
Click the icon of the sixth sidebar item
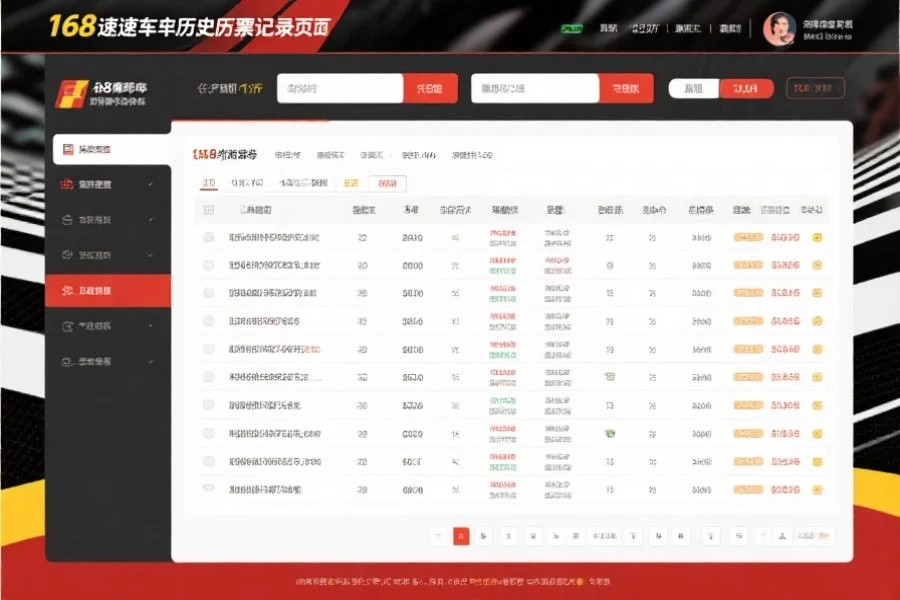coord(67,326)
